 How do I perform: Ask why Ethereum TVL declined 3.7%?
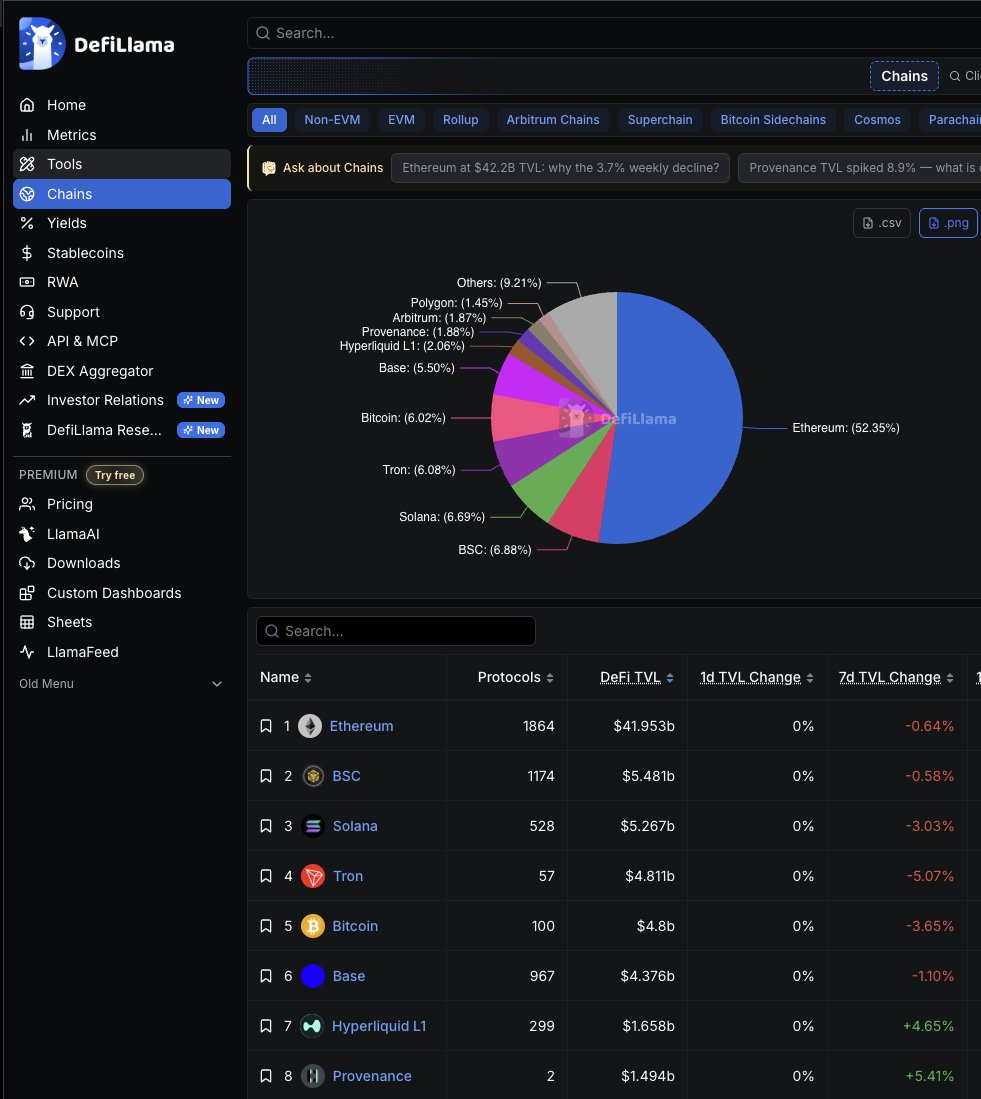[561, 168]
